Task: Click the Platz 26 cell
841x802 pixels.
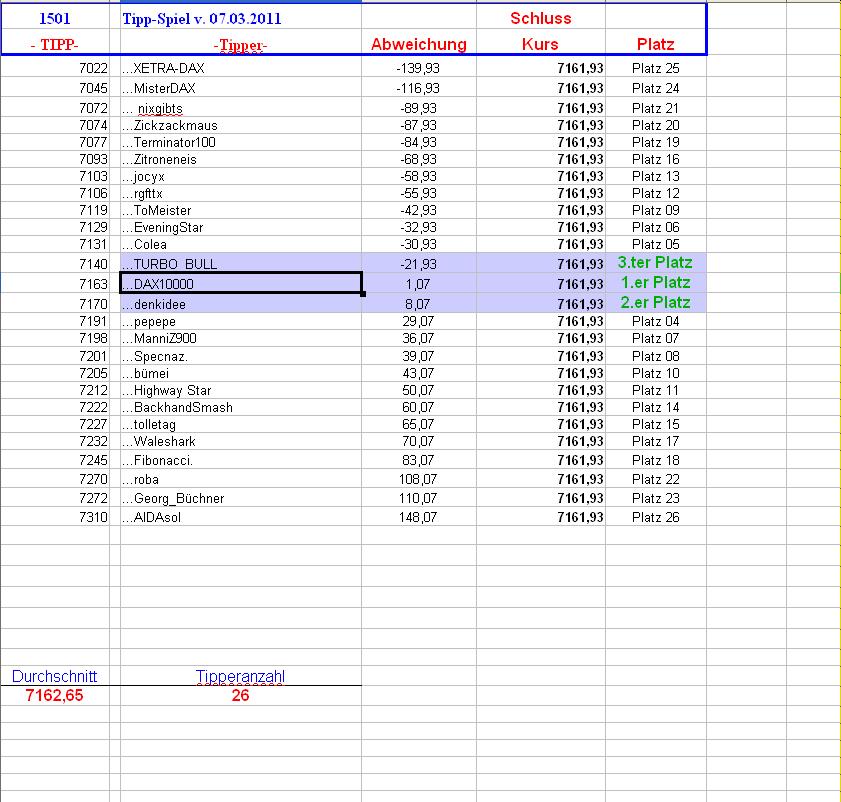Action: [656, 517]
